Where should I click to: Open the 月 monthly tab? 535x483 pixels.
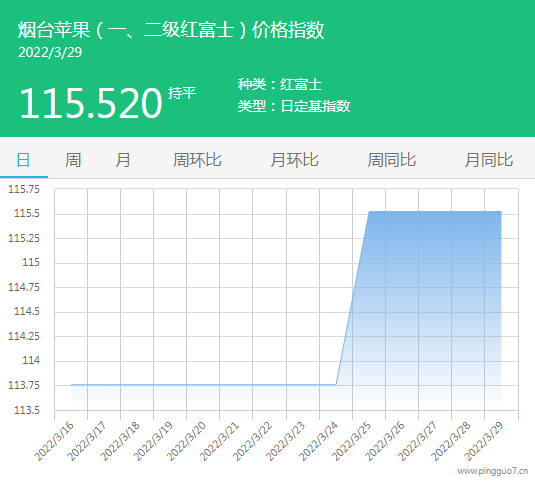[x=122, y=160]
